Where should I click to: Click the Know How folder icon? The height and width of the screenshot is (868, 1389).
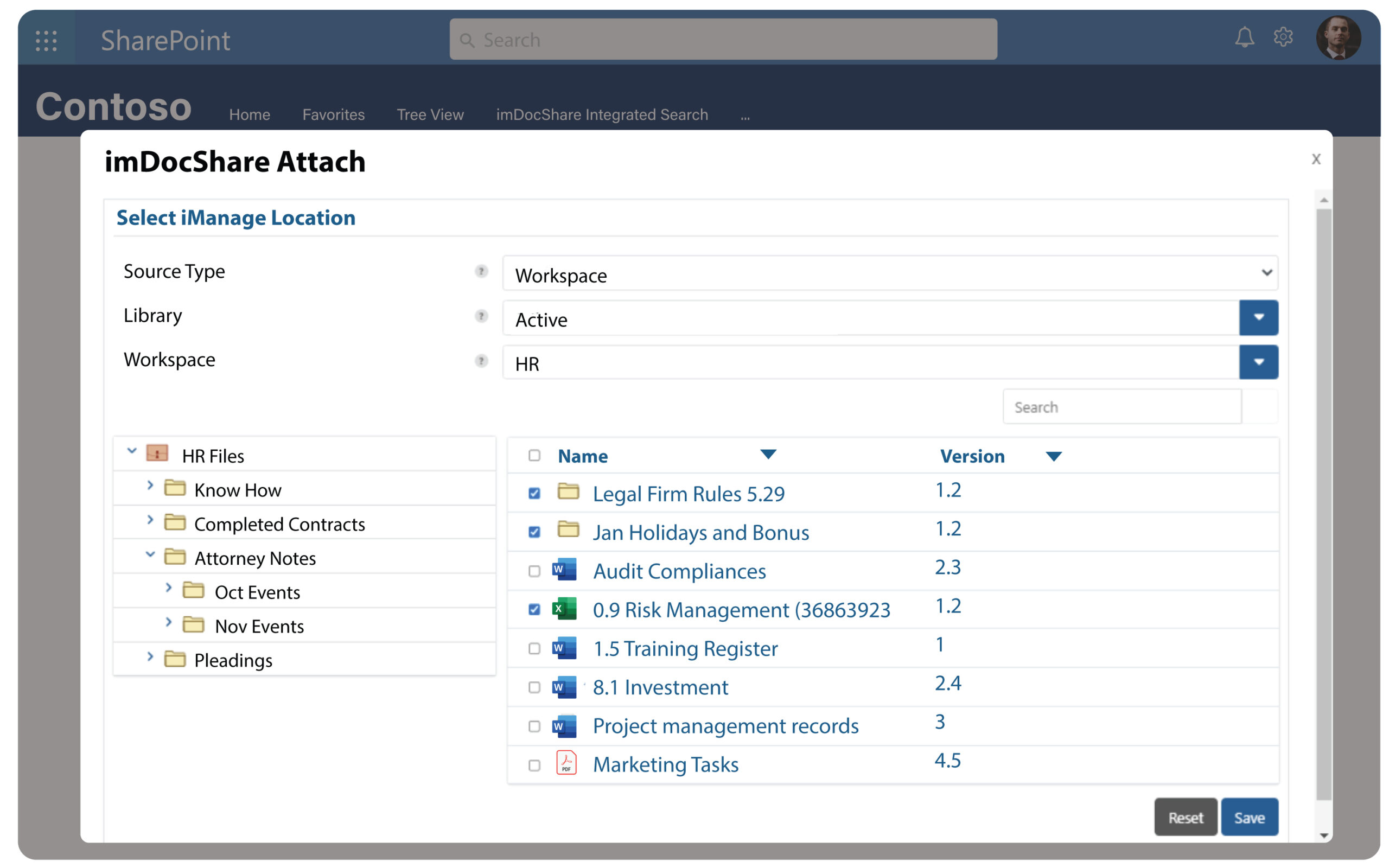tap(175, 488)
